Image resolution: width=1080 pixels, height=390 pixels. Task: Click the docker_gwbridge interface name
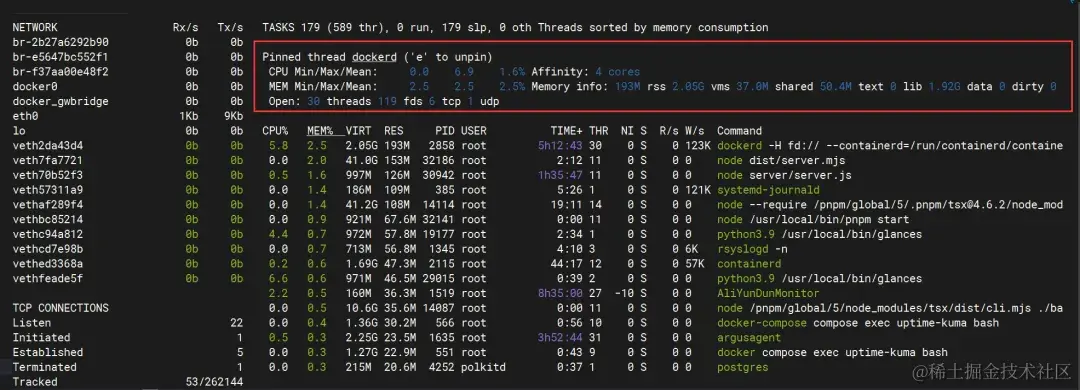pyautogui.click(x=60, y=101)
